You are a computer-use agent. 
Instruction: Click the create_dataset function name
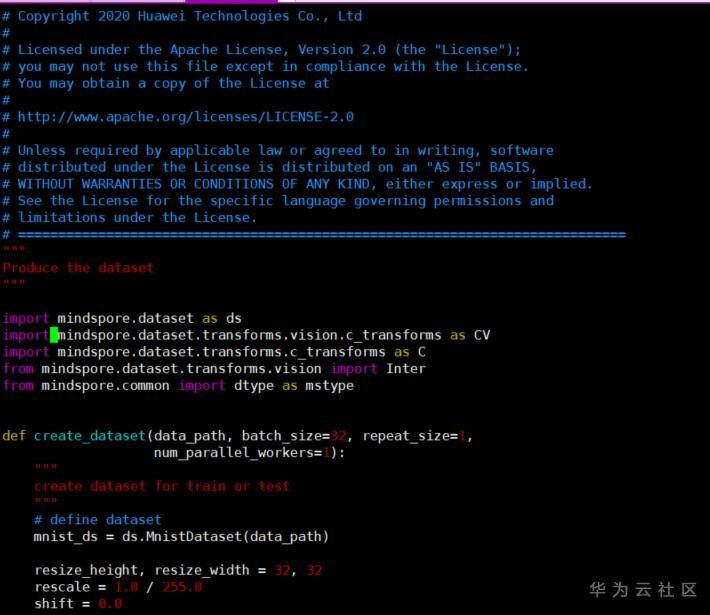click(89, 436)
